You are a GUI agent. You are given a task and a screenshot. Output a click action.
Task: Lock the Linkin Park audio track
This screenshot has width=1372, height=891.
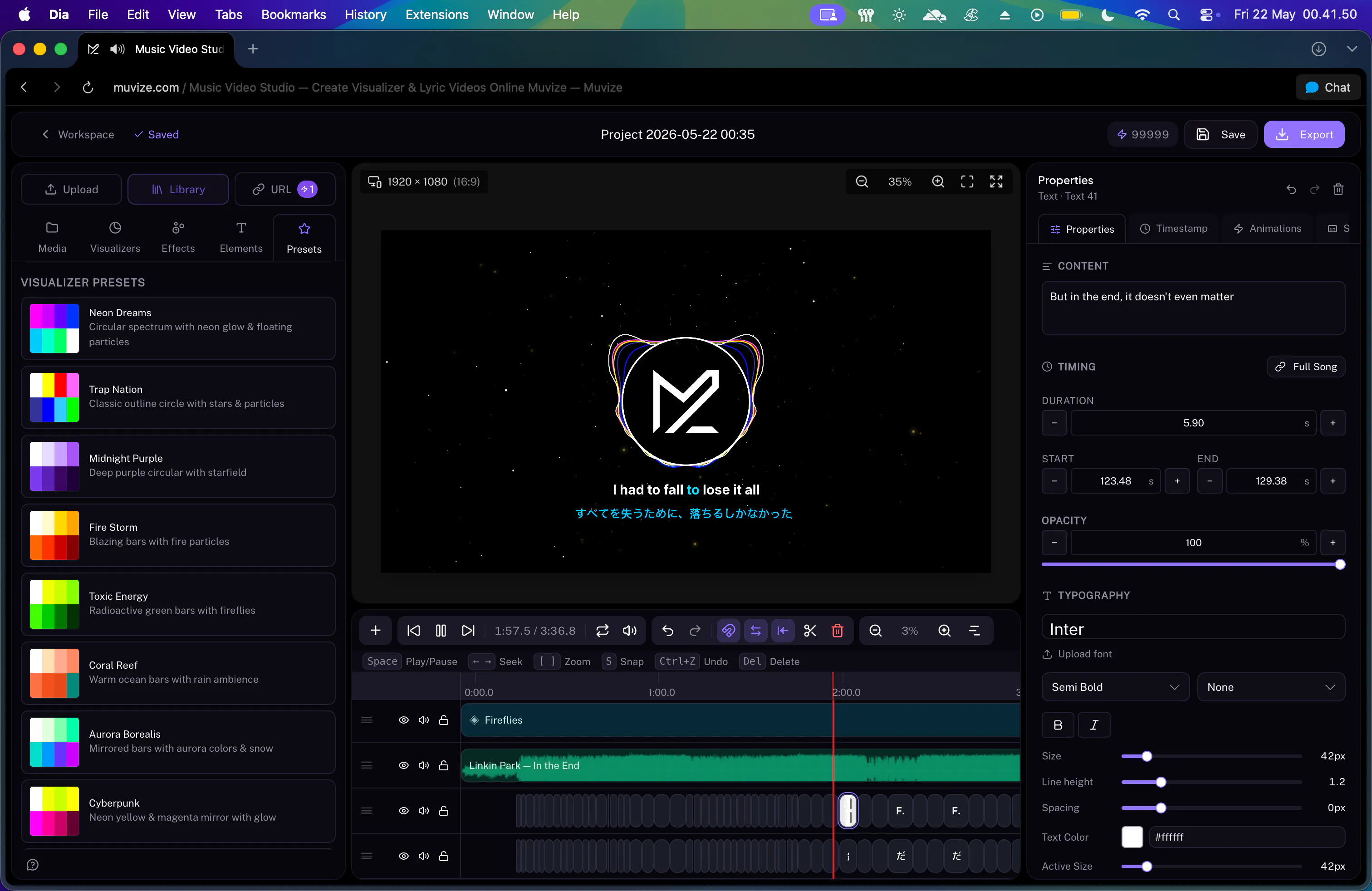pyautogui.click(x=443, y=765)
